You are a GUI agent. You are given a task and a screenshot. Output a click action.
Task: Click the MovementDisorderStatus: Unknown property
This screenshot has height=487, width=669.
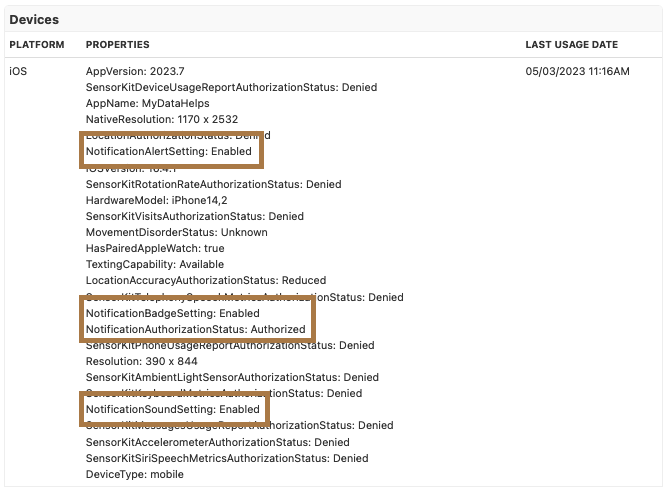coord(177,232)
